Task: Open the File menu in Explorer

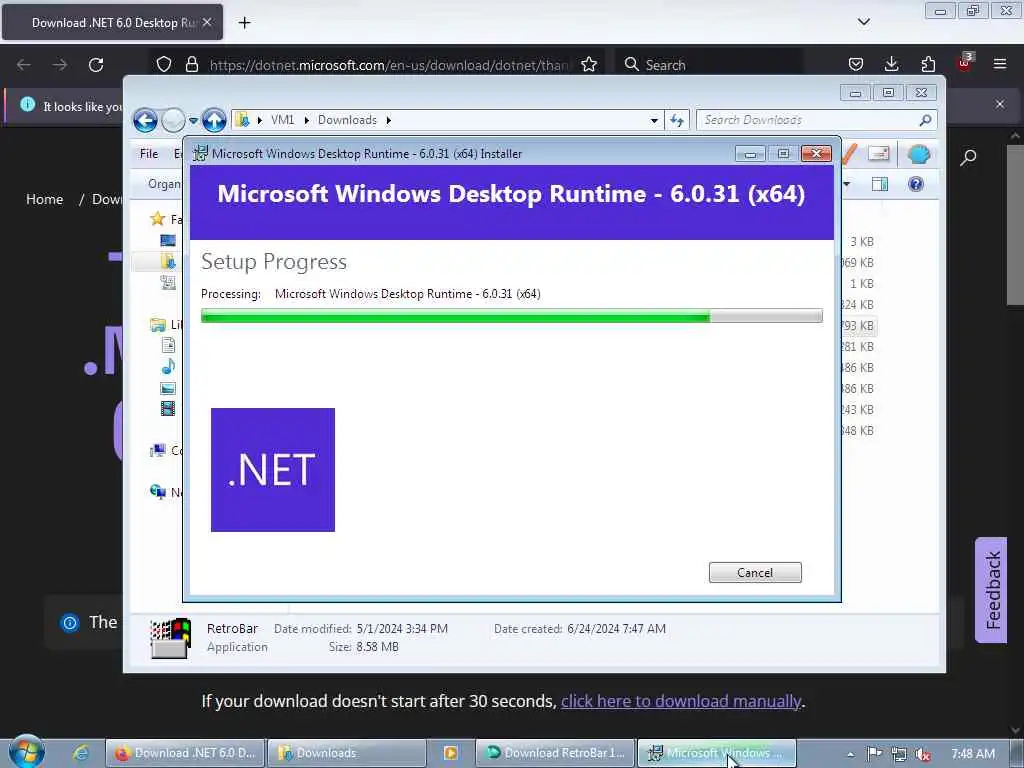Action: [149, 153]
